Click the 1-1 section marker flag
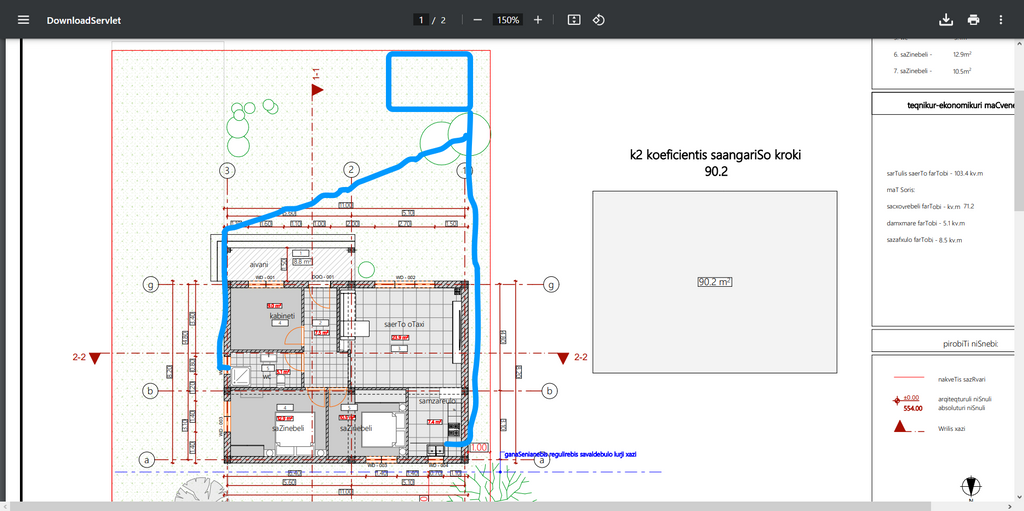This screenshot has height=511, width=1024. [x=317, y=90]
